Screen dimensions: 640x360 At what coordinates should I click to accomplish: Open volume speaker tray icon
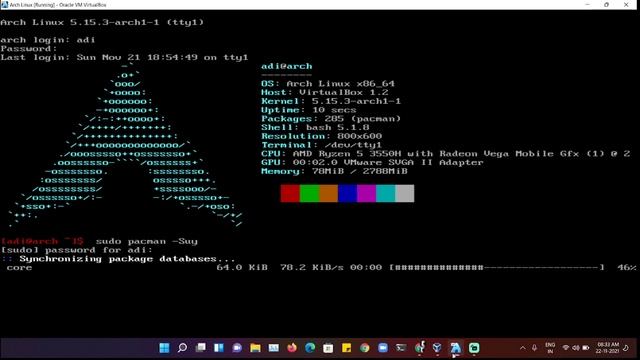pyautogui.click(x=576, y=348)
